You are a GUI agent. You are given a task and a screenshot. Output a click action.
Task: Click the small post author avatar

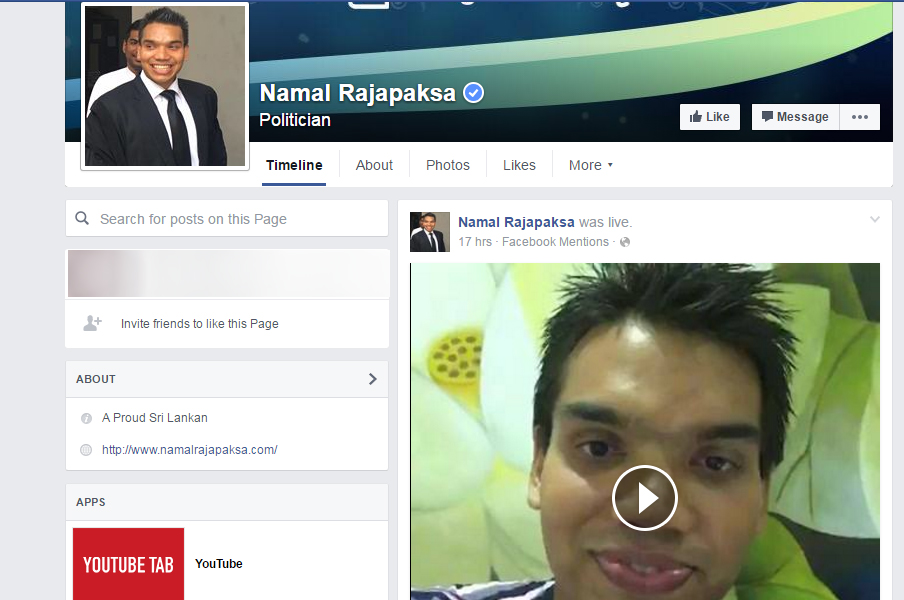coord(429,232)
